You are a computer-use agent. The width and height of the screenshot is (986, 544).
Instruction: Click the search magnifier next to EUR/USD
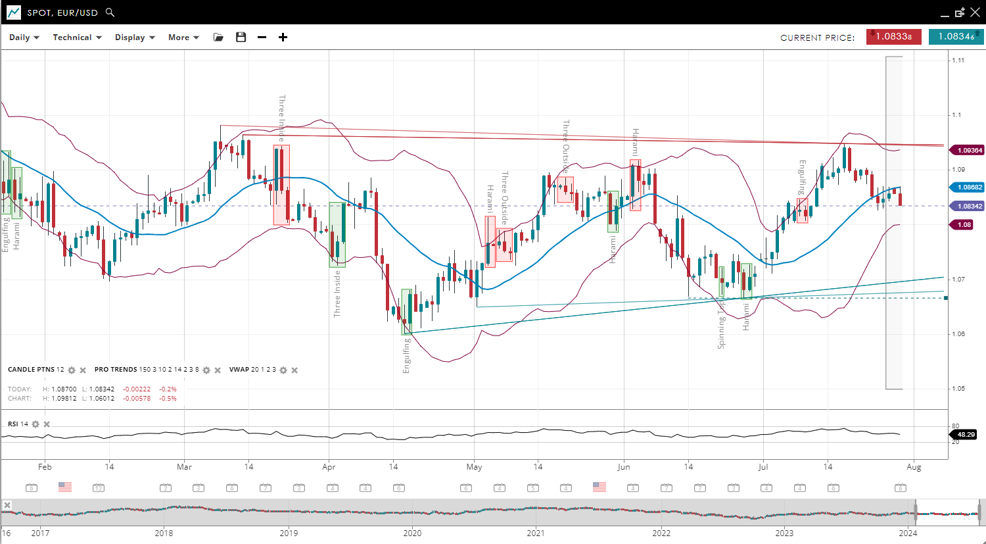point(110,13)
